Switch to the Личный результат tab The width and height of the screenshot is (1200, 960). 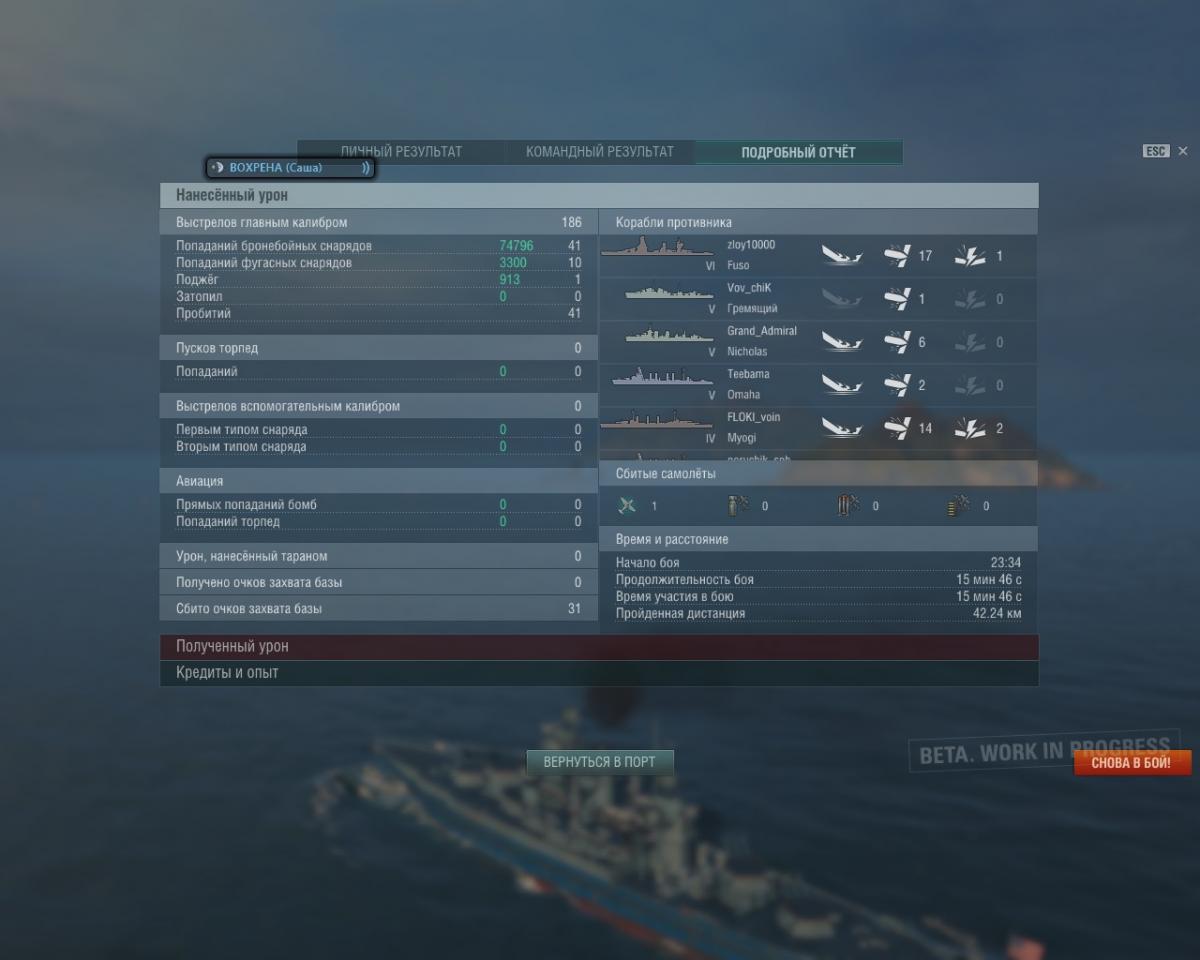[x=401, y=152]
